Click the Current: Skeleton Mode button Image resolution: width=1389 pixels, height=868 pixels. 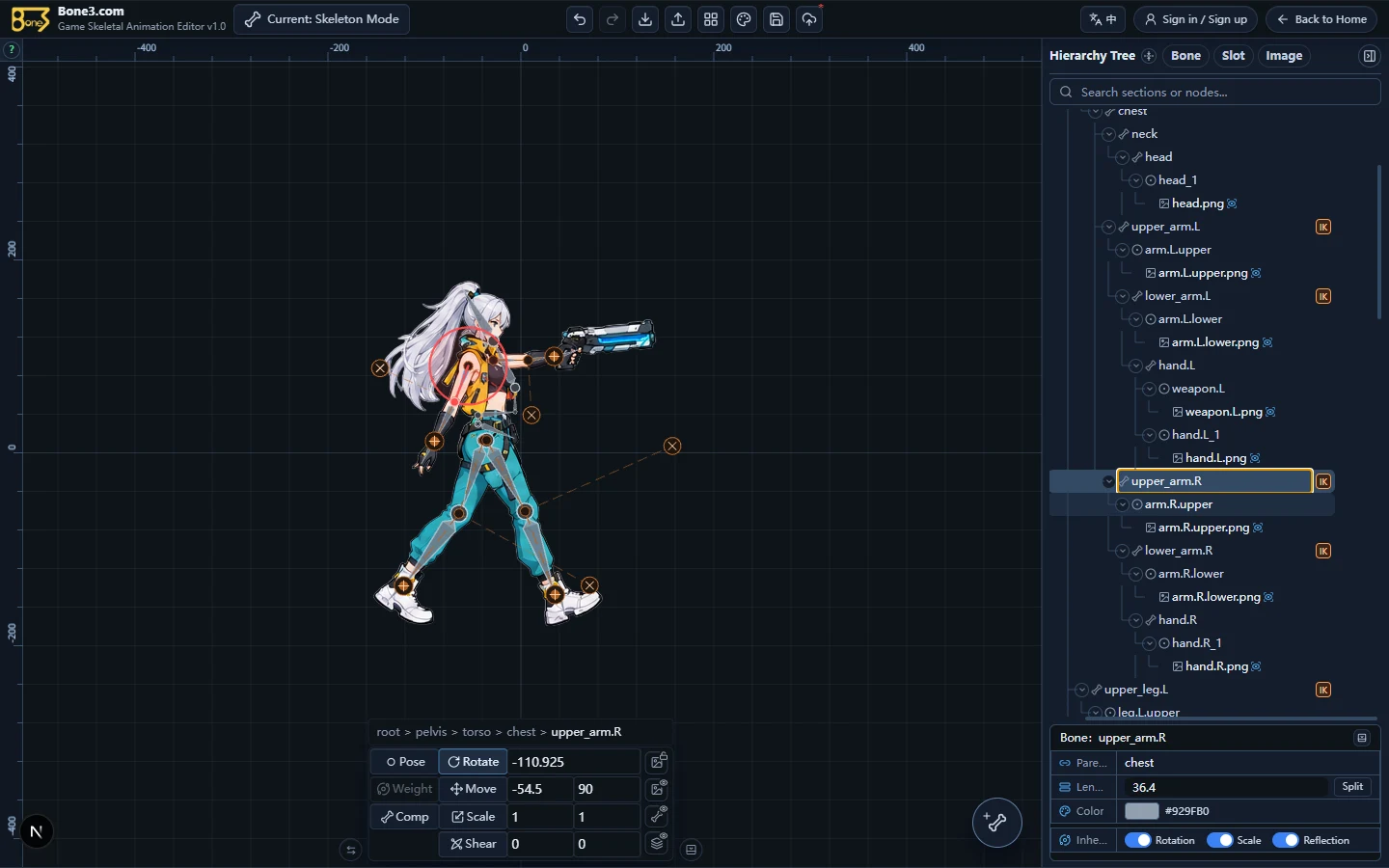[x=322, y=19]
